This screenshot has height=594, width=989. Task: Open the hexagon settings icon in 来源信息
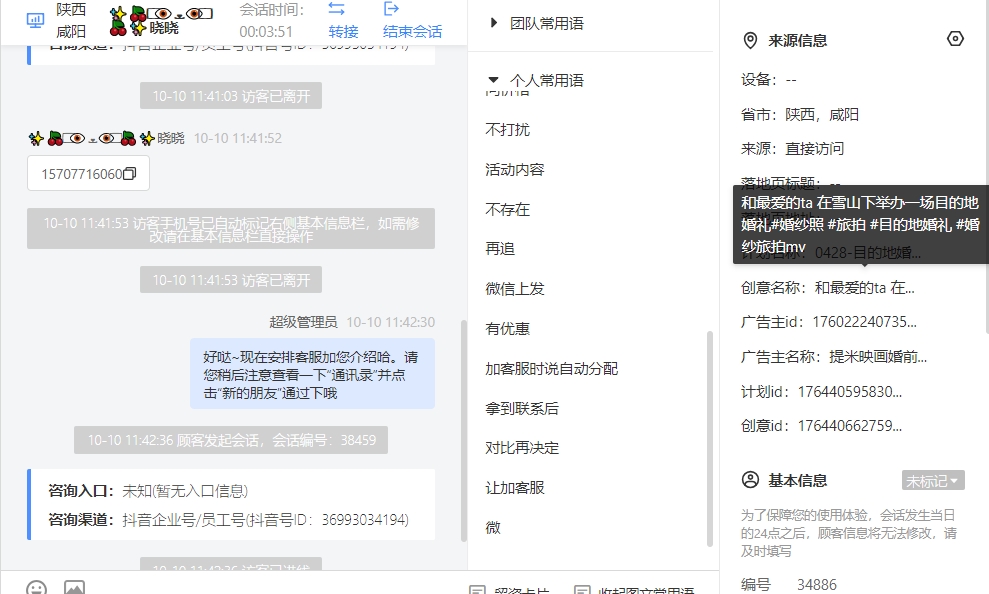tap(955, 39)
